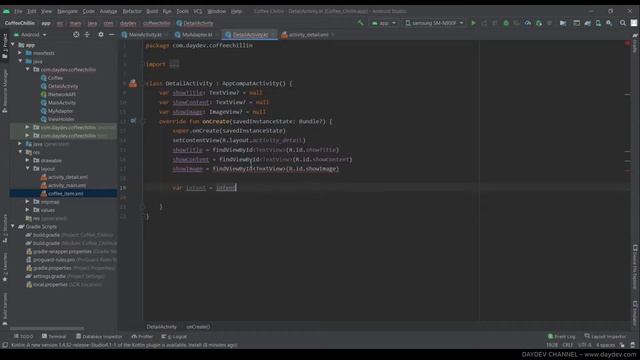Hide the Project panel with minus icon
Image resolution: width=640 pixels, height=360 pixels.
pos(111,35)
